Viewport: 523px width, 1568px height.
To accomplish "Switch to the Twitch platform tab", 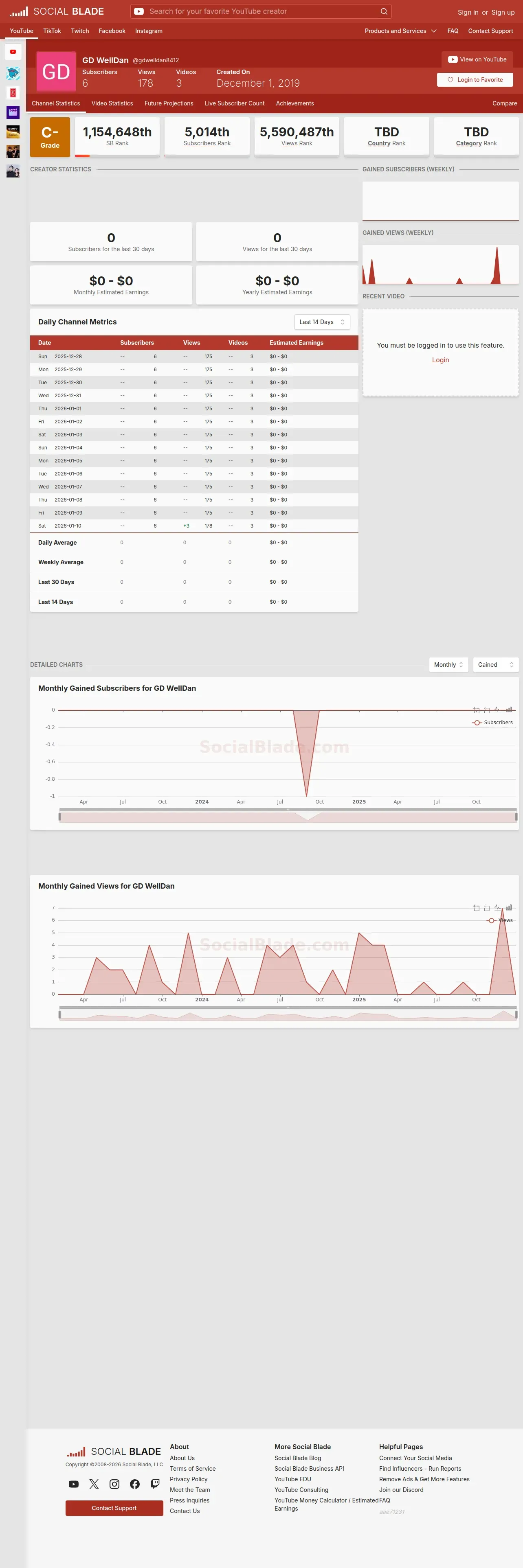I will pos(80,31).
